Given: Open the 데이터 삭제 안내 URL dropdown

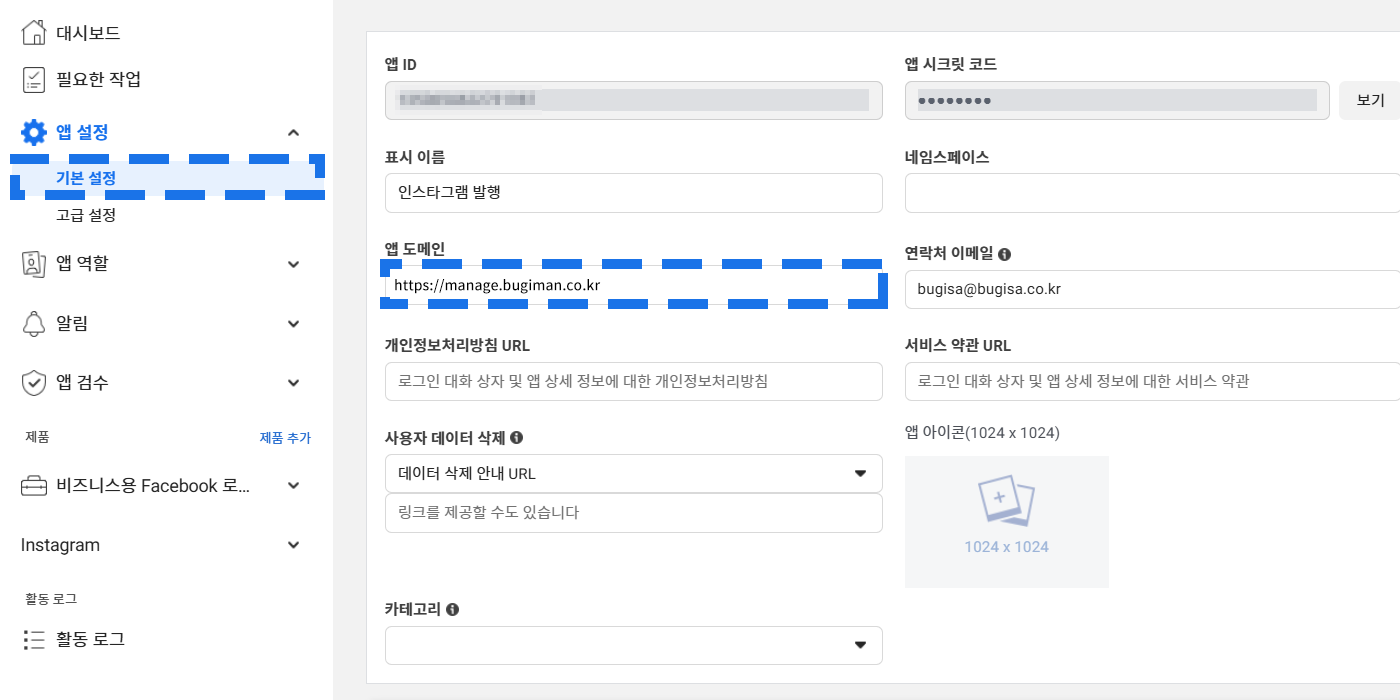Looking at the screenshot, I should tap(634, 473).
